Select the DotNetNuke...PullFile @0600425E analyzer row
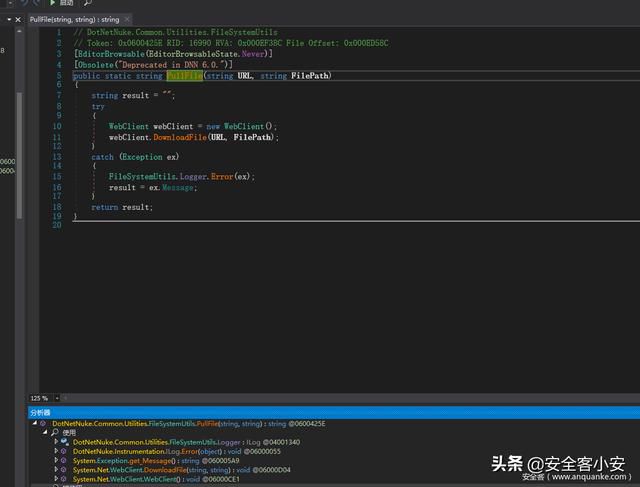The image size is (640, 487). (189, 424)
